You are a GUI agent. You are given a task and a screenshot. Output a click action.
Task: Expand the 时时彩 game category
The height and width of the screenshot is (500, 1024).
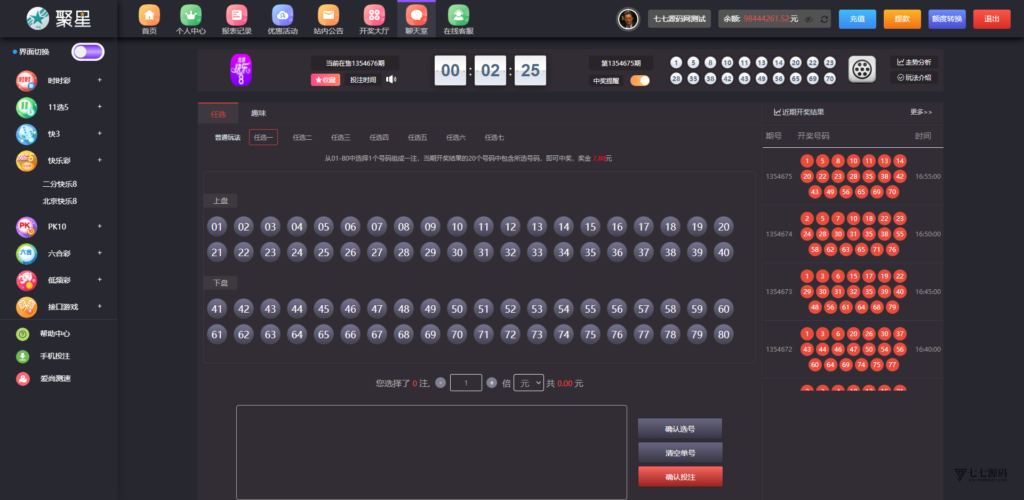coord(60,80)
